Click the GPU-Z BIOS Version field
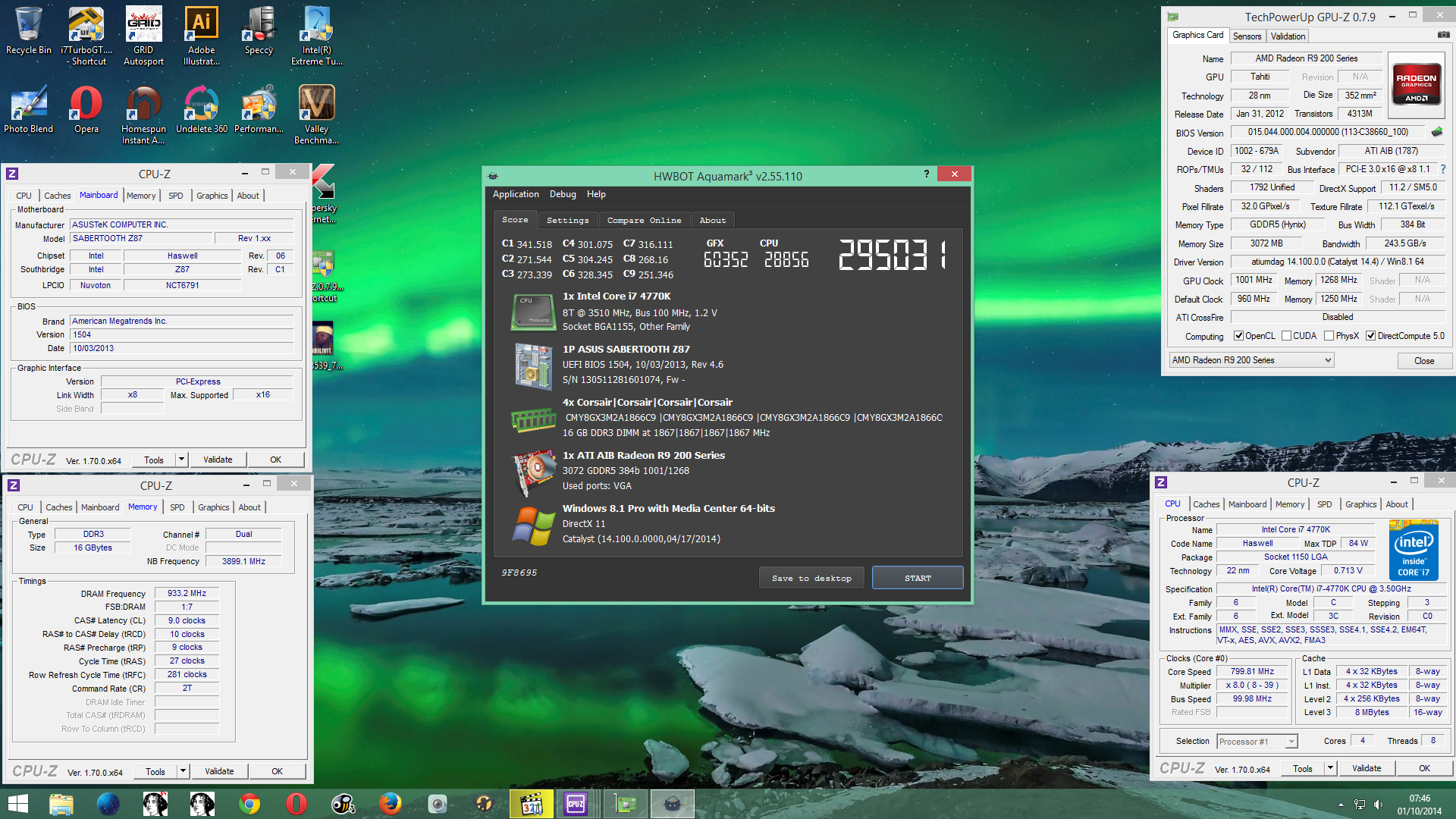1456x819 pixels. coord(1328,132)
